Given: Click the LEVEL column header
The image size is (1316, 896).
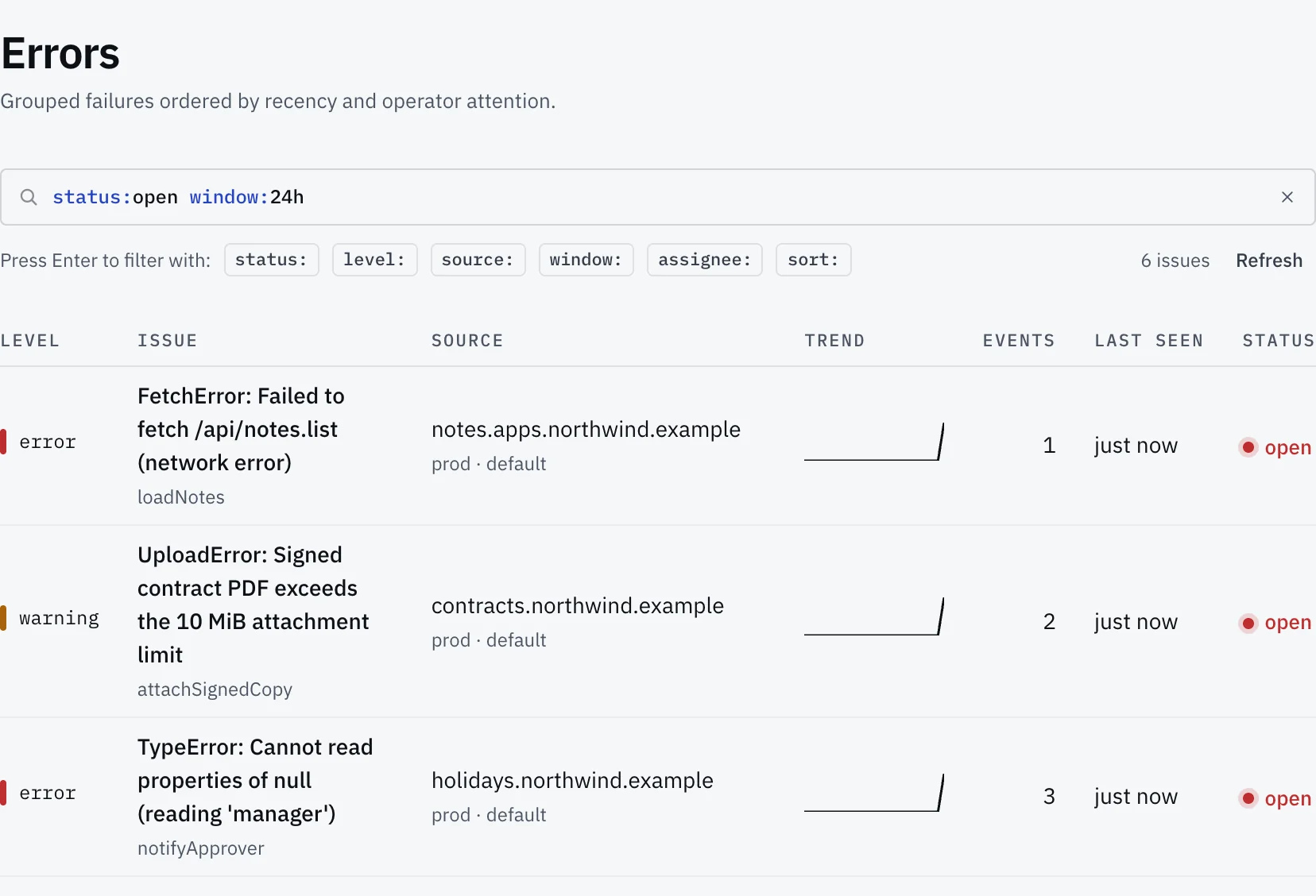Looking at the screenshot, I should pyautogui.click(x=30, y=341).
